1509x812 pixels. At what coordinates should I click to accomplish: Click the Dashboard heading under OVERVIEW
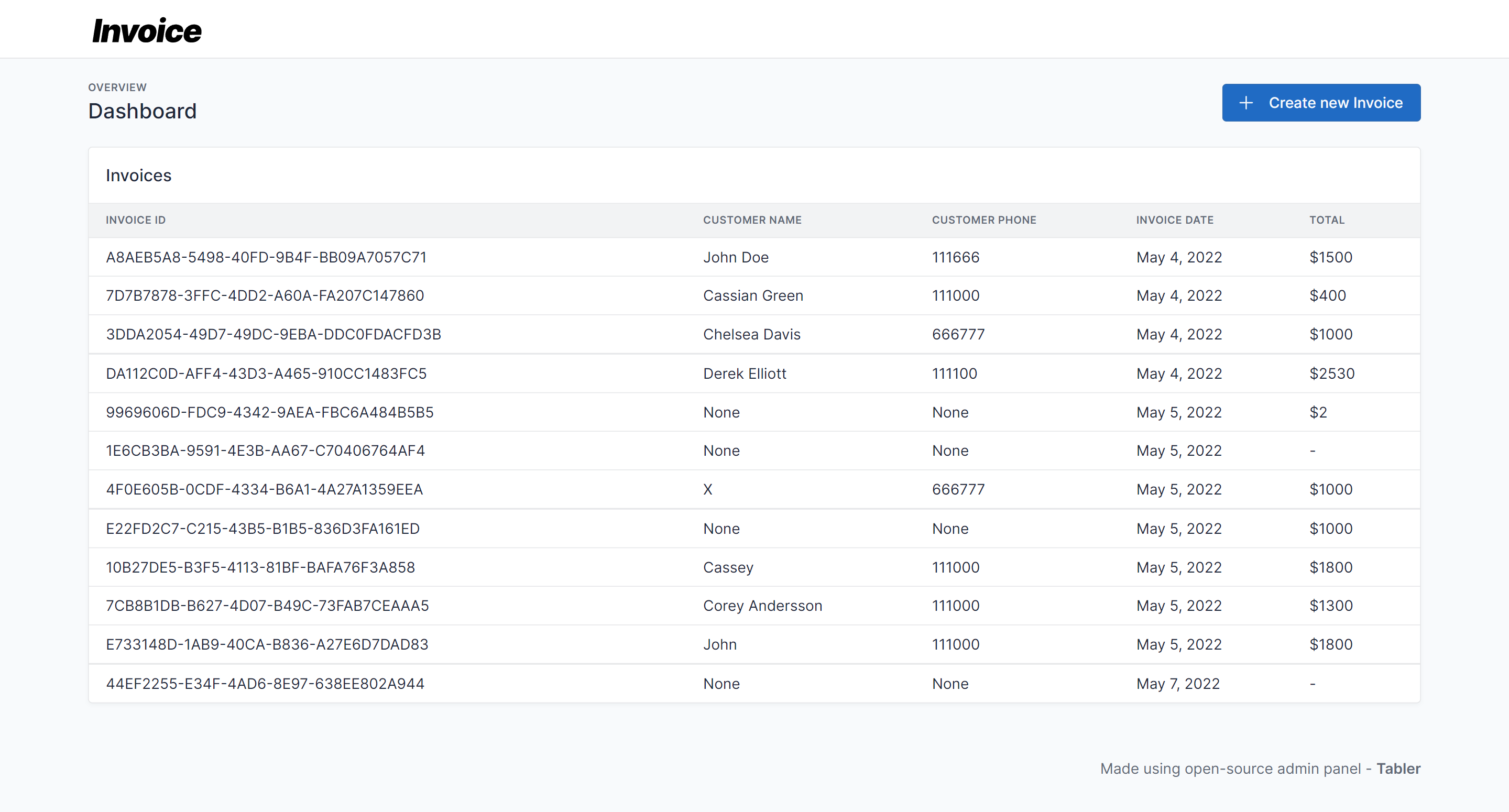pos(143,111)
